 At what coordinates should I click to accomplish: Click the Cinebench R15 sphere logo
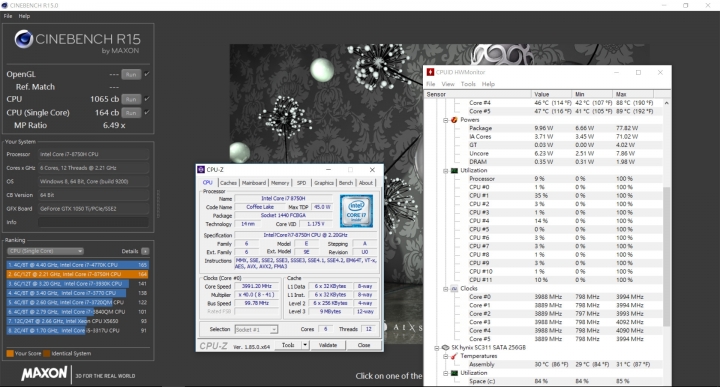coord(23,39)
